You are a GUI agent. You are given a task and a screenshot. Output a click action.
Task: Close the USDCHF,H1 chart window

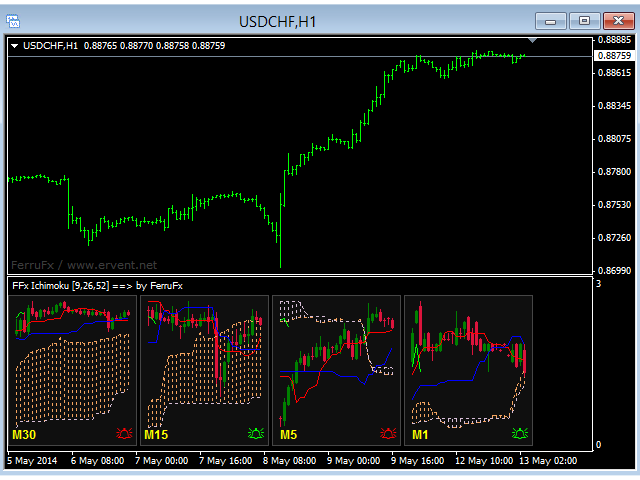point(619,21)
